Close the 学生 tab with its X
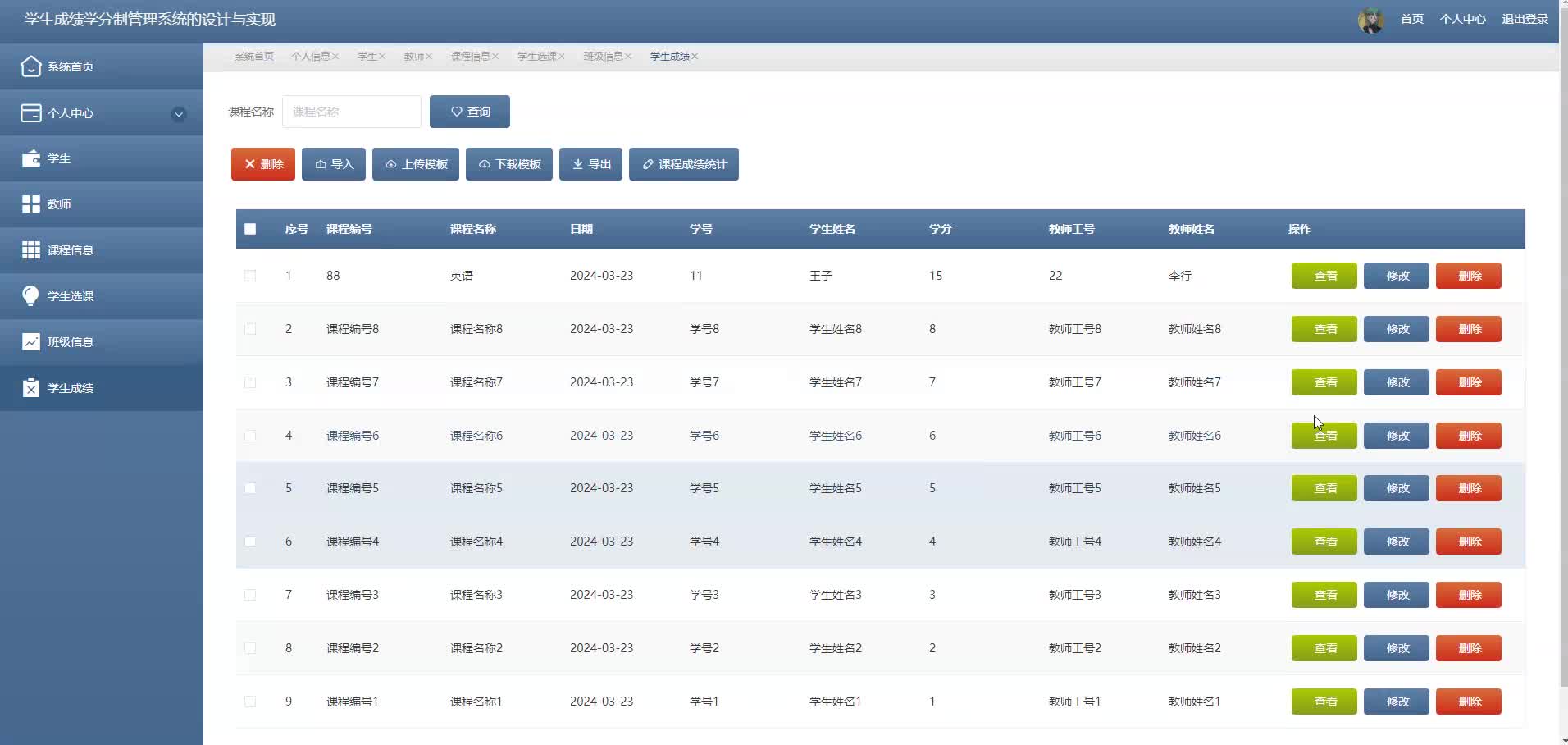The image size is (1568, 745). pos(381,57)
